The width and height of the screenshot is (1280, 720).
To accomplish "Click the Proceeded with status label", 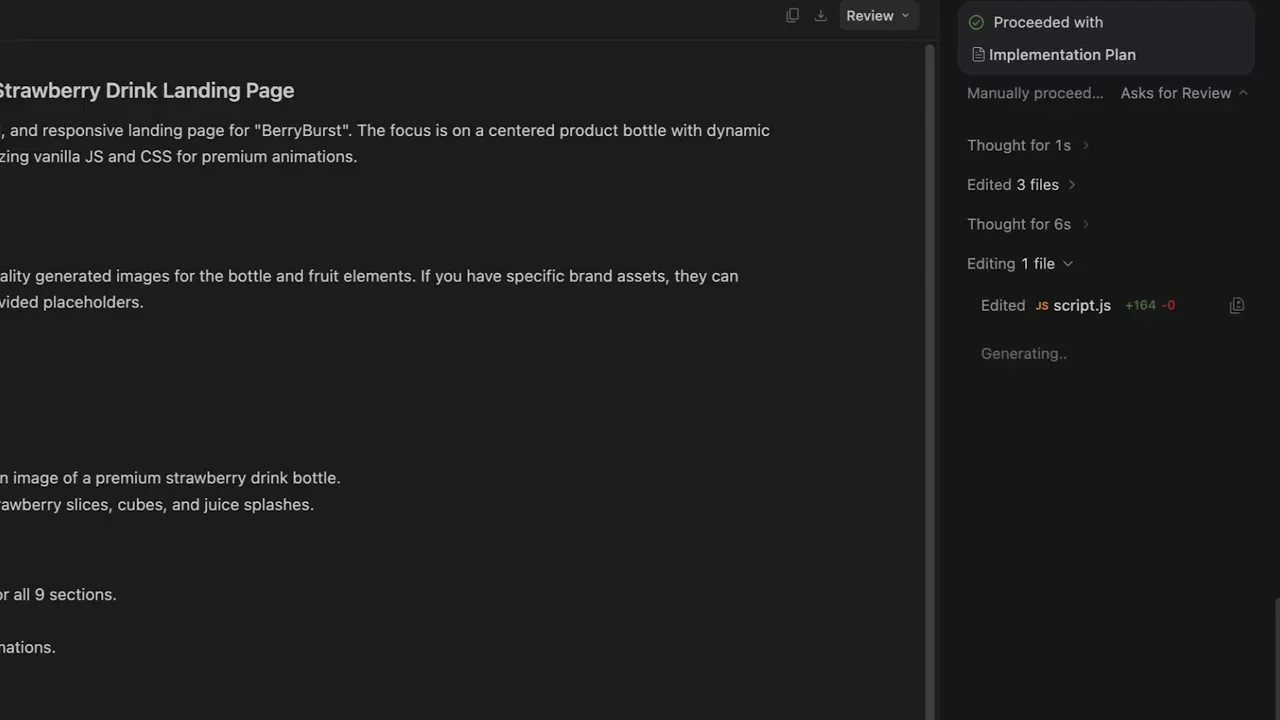I will 1048,22.
